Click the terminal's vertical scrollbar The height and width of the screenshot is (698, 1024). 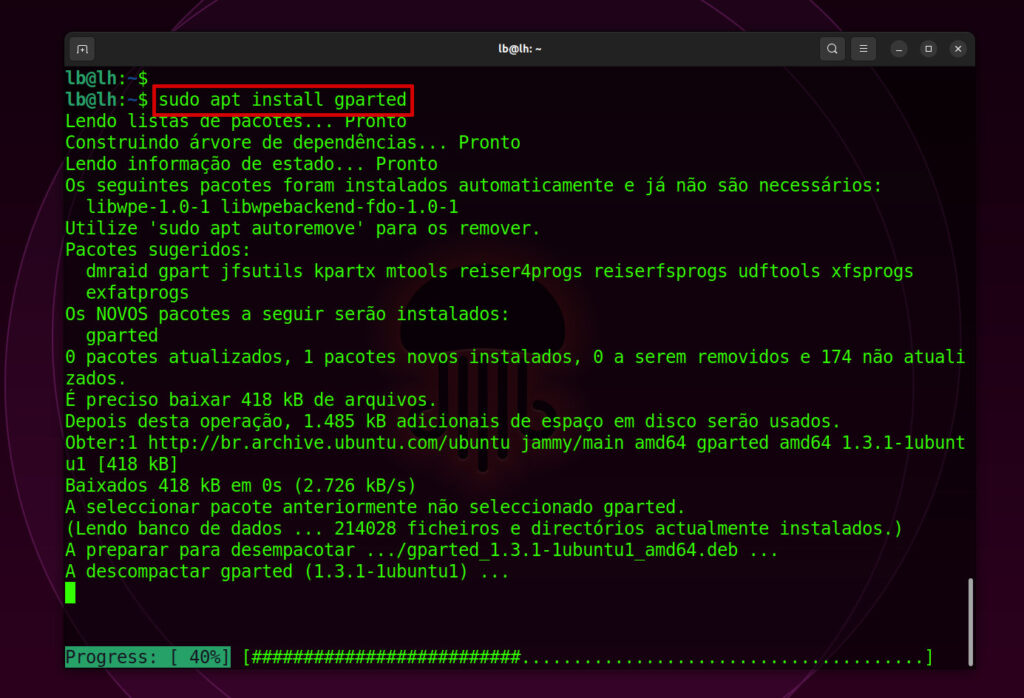(970, 621)
